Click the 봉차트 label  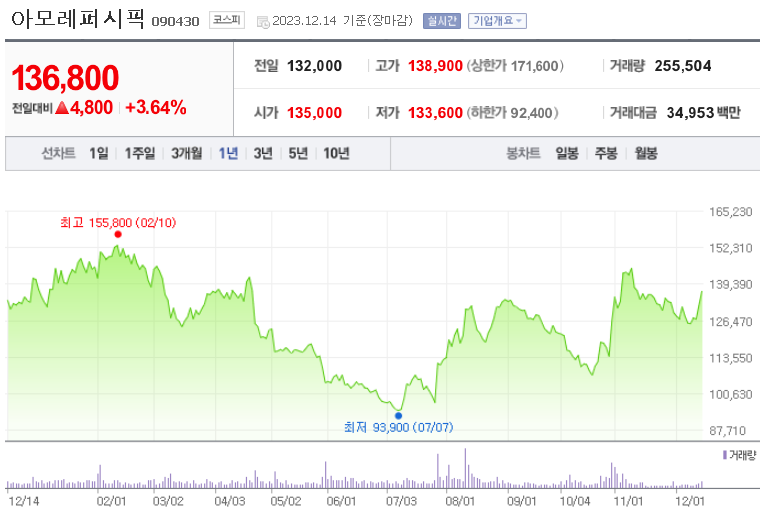[x=523, y=154]
